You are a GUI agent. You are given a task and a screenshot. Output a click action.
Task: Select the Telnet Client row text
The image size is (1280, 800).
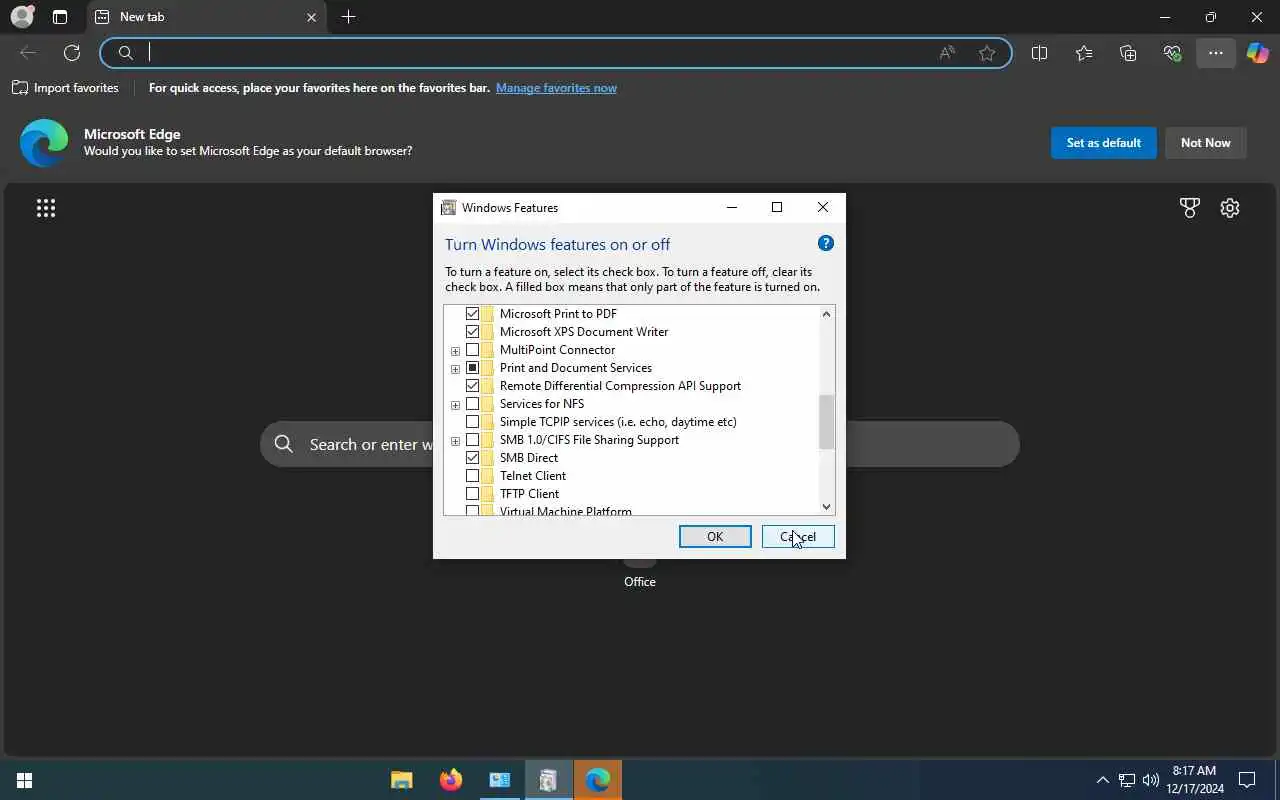pos(532,476)
